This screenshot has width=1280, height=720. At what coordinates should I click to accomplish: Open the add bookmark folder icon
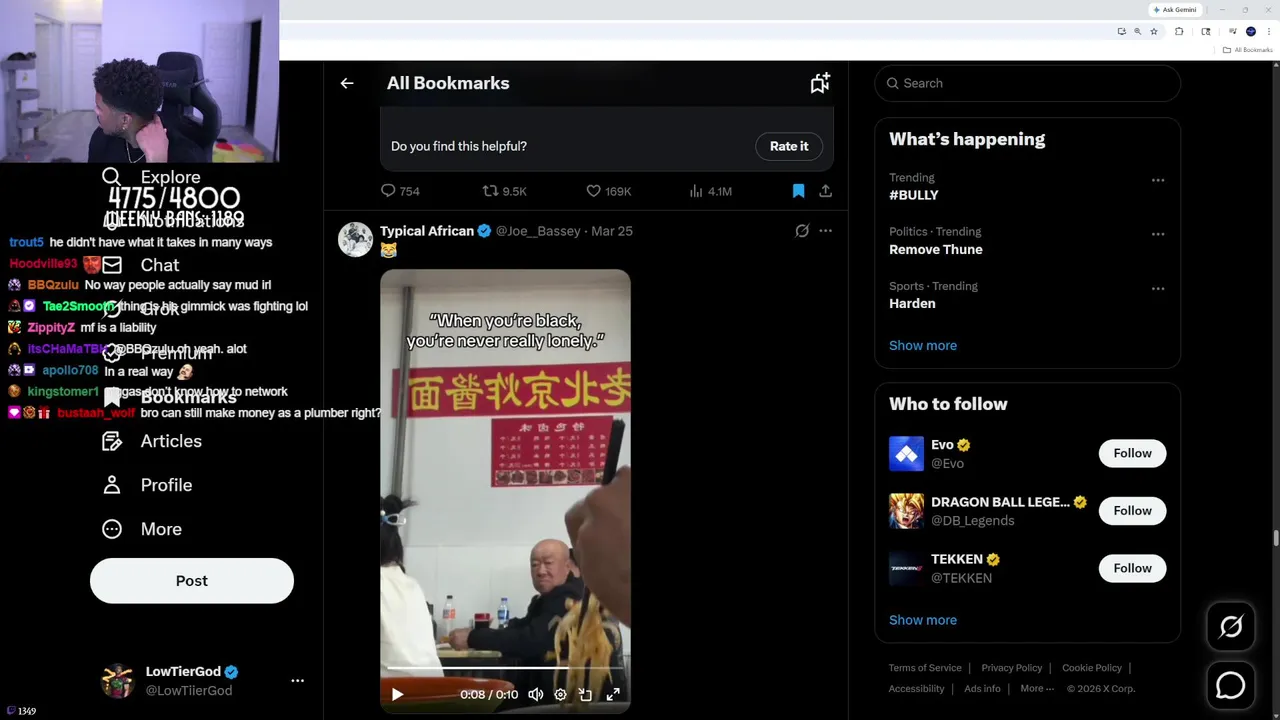tap(820, 83)
